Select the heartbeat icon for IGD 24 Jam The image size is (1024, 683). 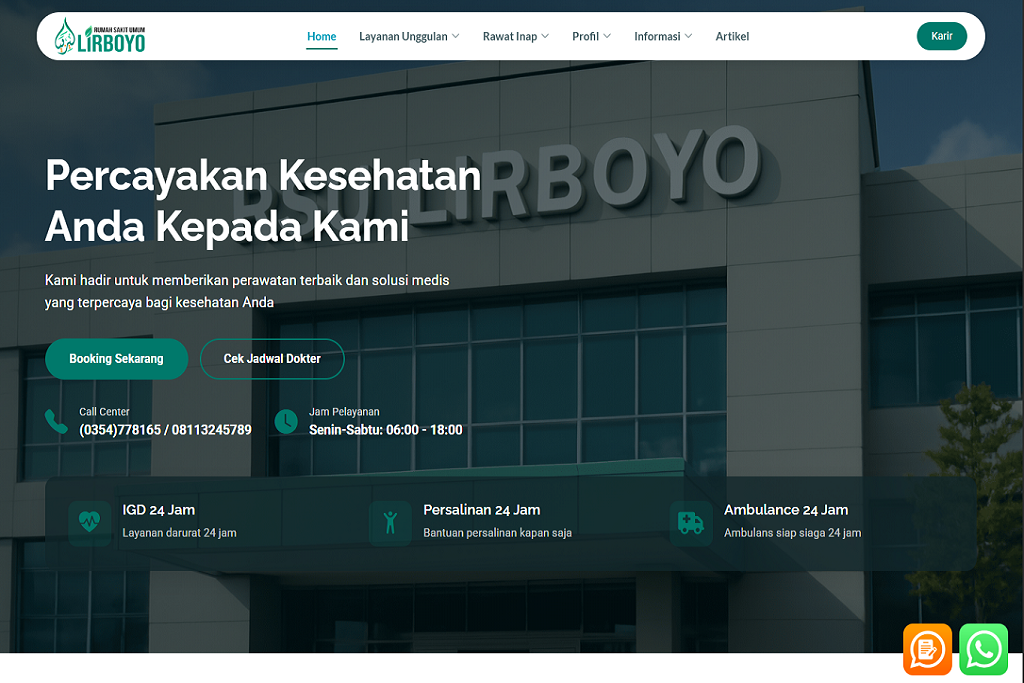pos(89,522)
